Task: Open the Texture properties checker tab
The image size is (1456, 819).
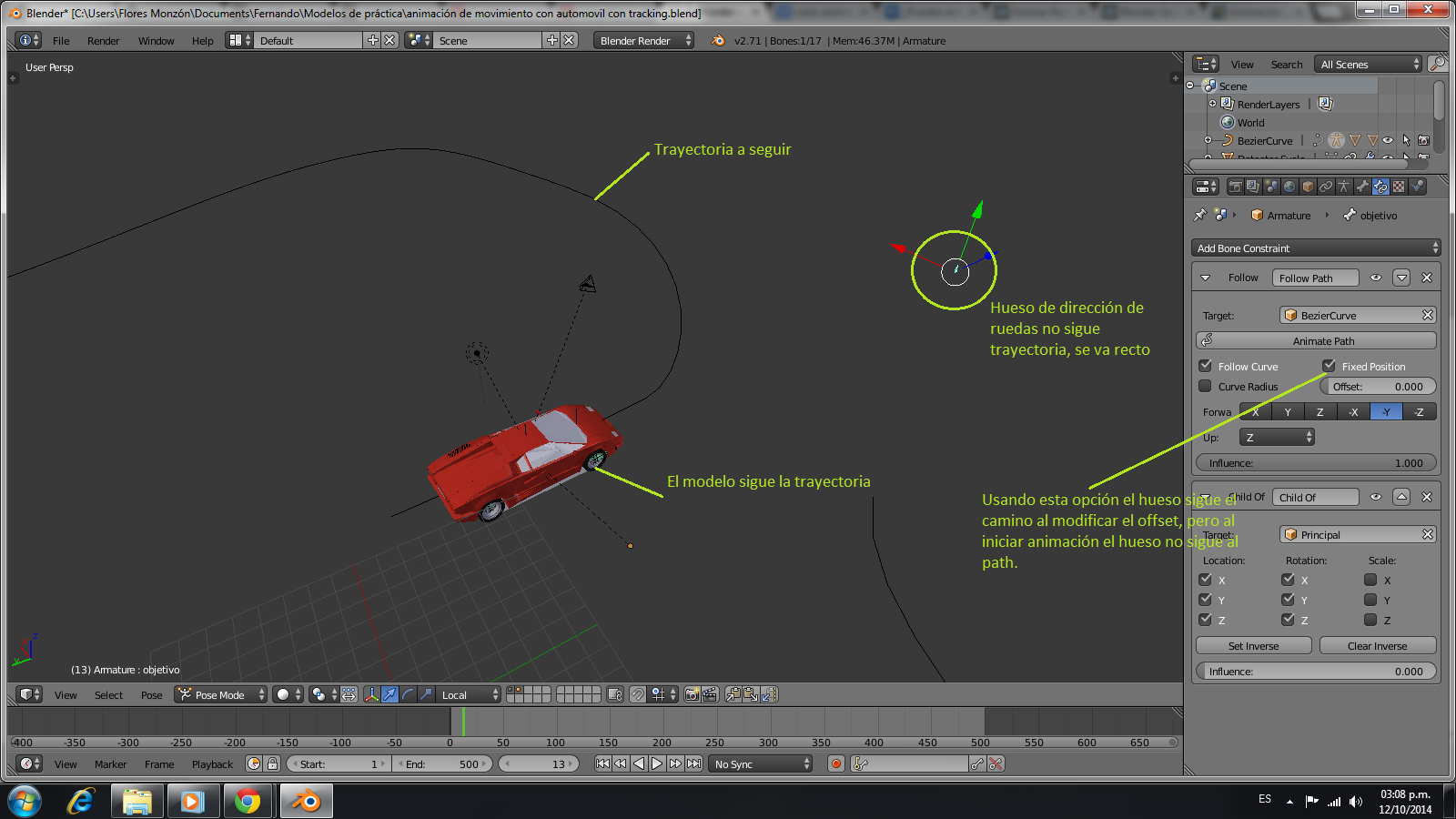Action: pos(1399,187)
